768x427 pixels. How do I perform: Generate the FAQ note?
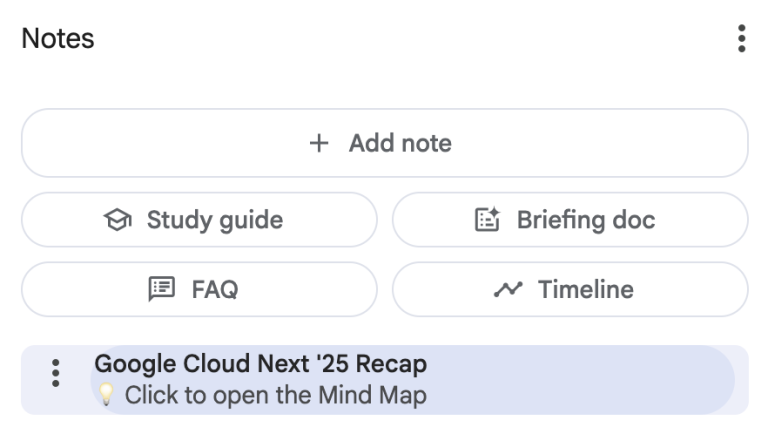[199, 290]
